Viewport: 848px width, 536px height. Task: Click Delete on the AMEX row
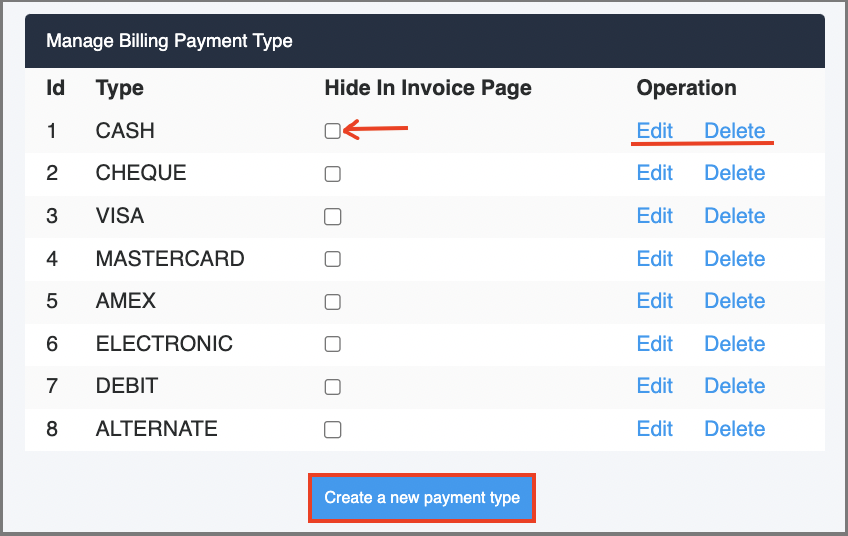coord(734,301)
